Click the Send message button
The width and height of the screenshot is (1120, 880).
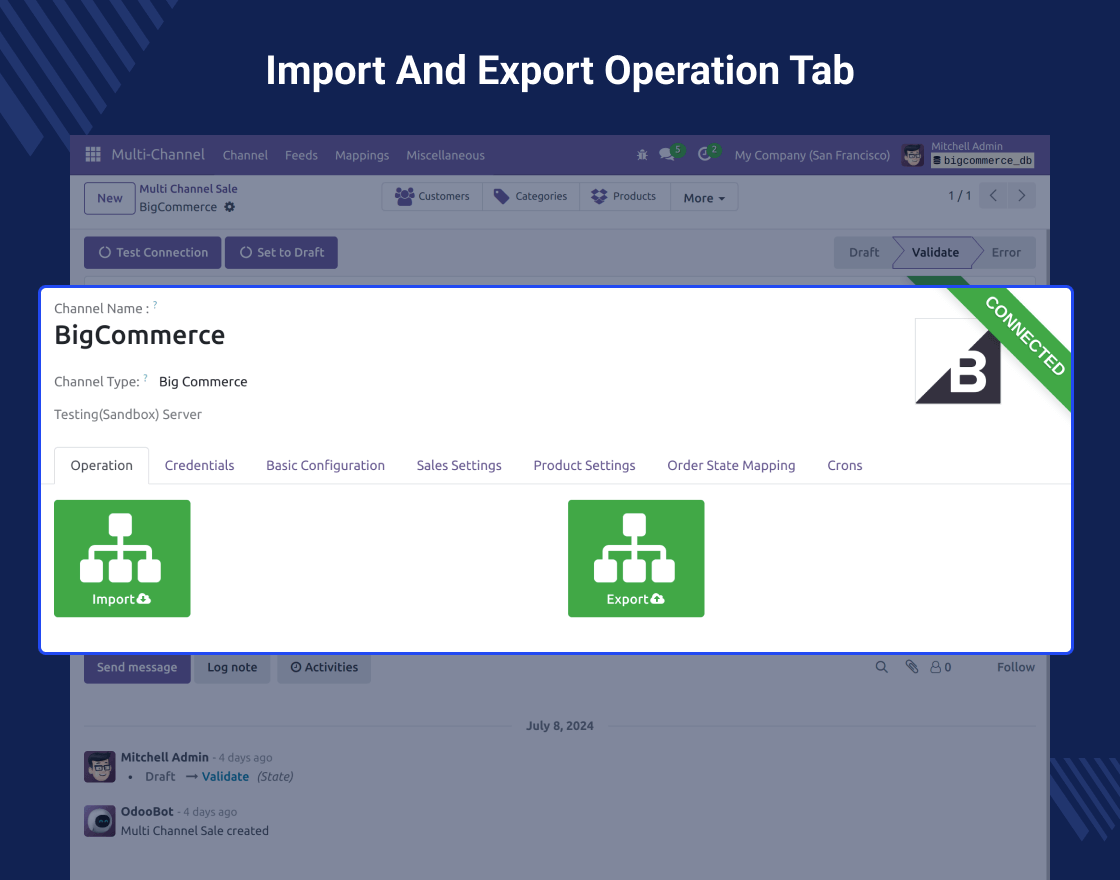137,668
